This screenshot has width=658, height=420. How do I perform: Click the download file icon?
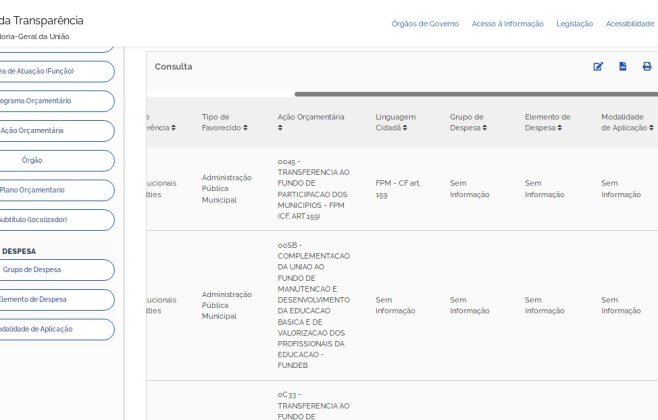[622, 67]
